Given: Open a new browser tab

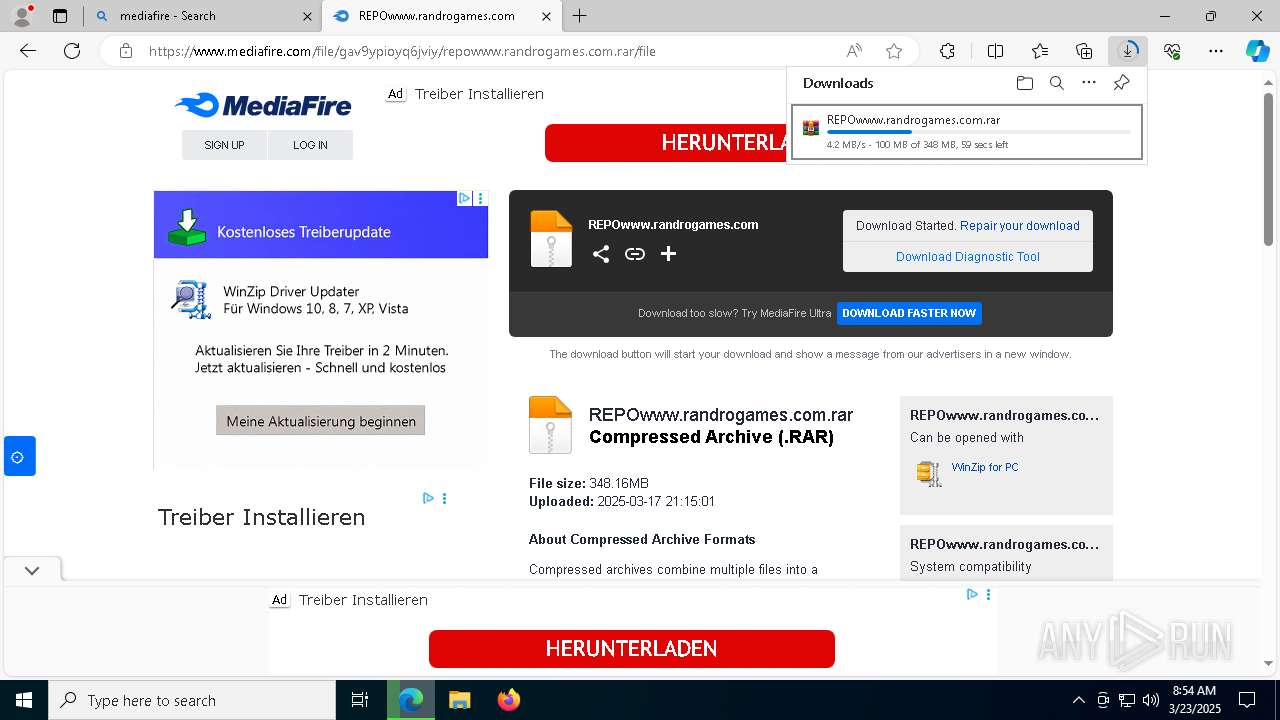Looking at the screenshot, I should click(x=580, y=16).
